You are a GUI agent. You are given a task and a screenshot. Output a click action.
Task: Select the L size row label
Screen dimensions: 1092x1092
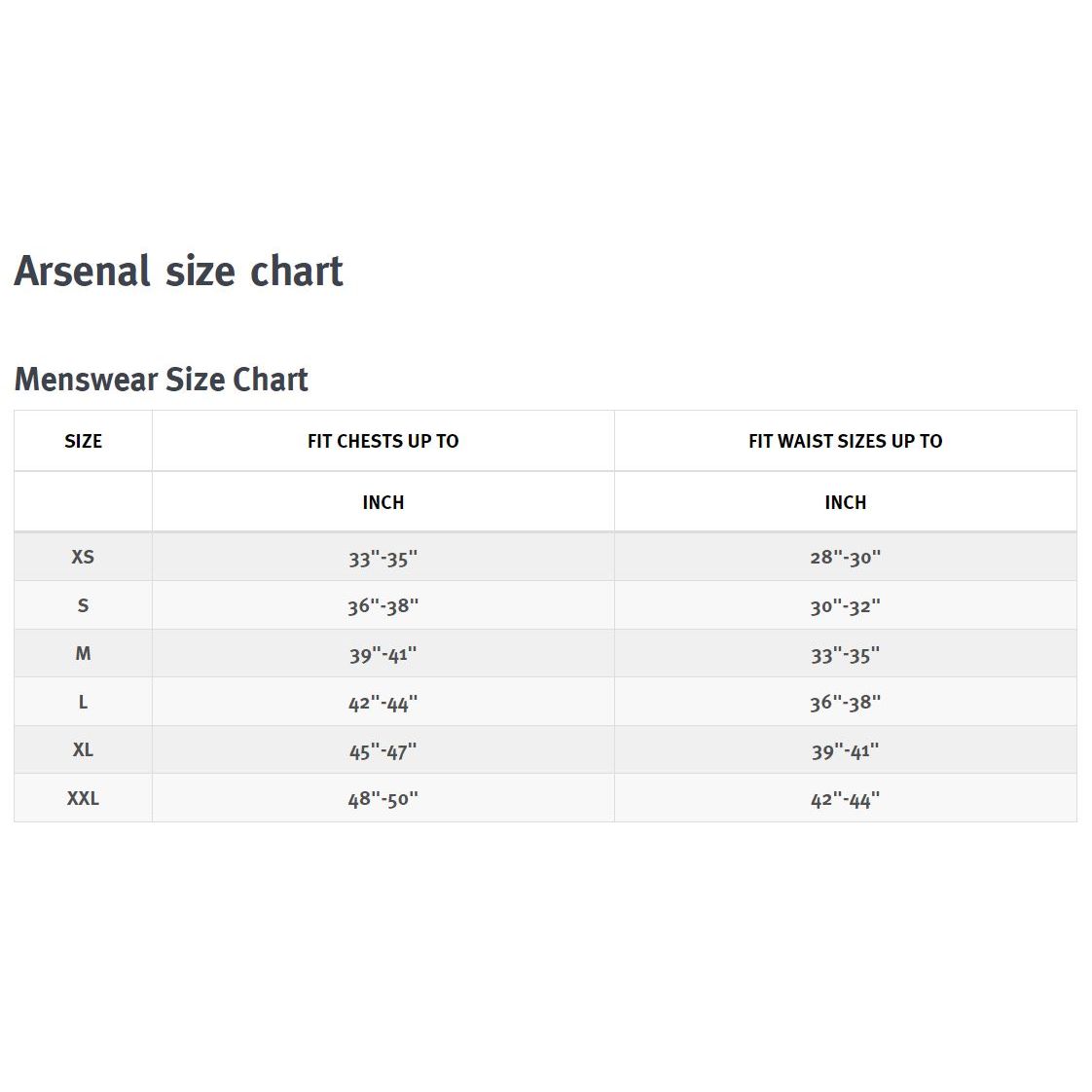83,702
